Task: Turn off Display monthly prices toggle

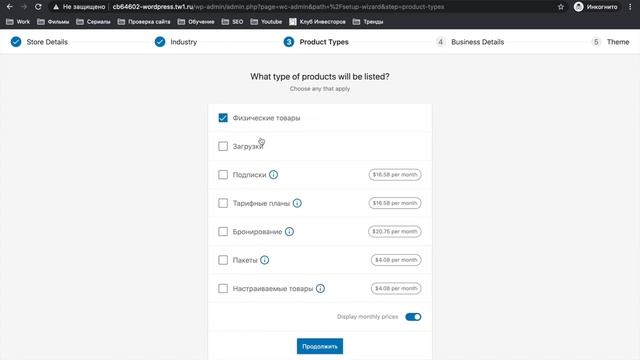Action: 413,317
